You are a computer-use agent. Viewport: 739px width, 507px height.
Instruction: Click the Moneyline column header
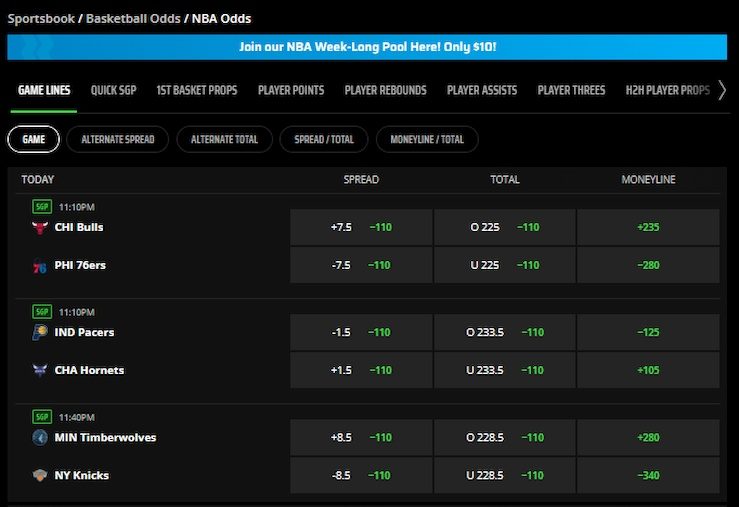[x=649, y=180]
